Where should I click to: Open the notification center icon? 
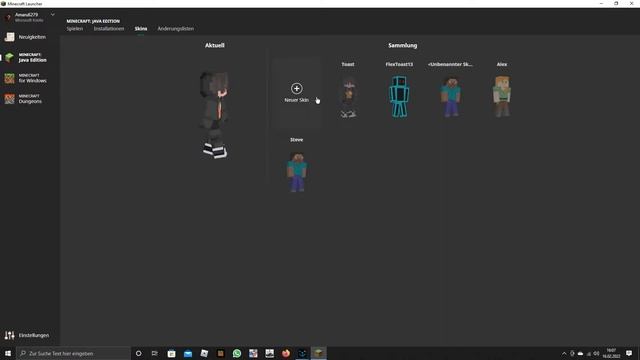point(629,353)
